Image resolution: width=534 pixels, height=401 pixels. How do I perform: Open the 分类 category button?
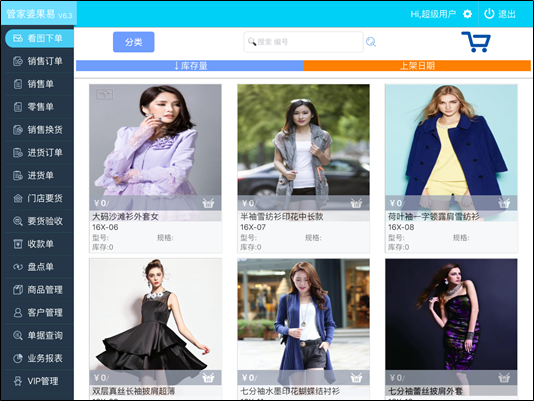tap(134, 42)
